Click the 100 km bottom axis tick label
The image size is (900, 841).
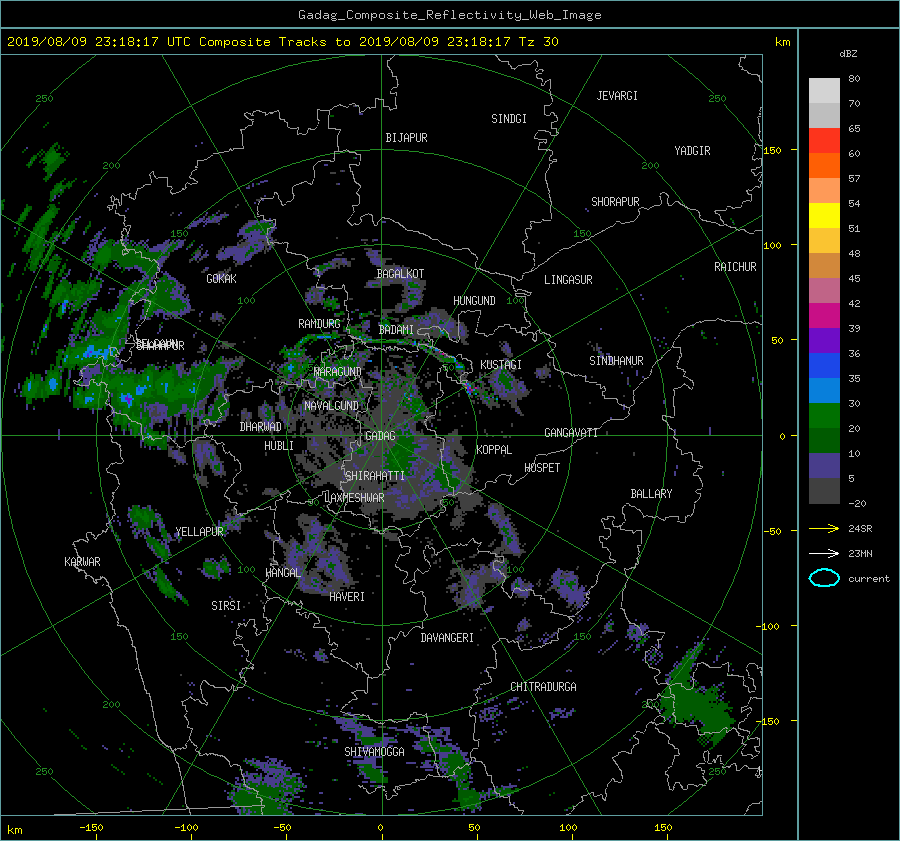click(568, 828)
